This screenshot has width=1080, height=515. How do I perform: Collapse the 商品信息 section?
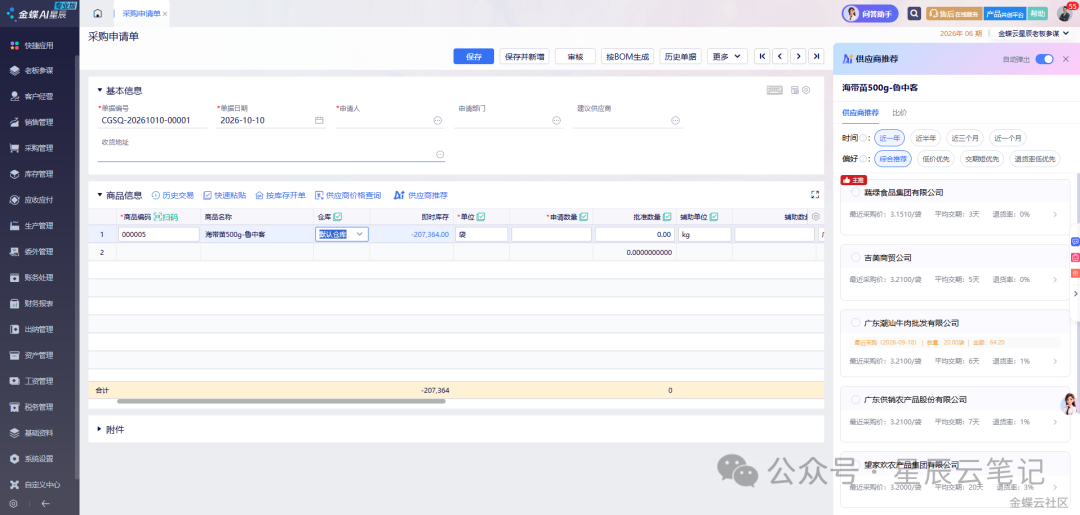tap(100, 196)
